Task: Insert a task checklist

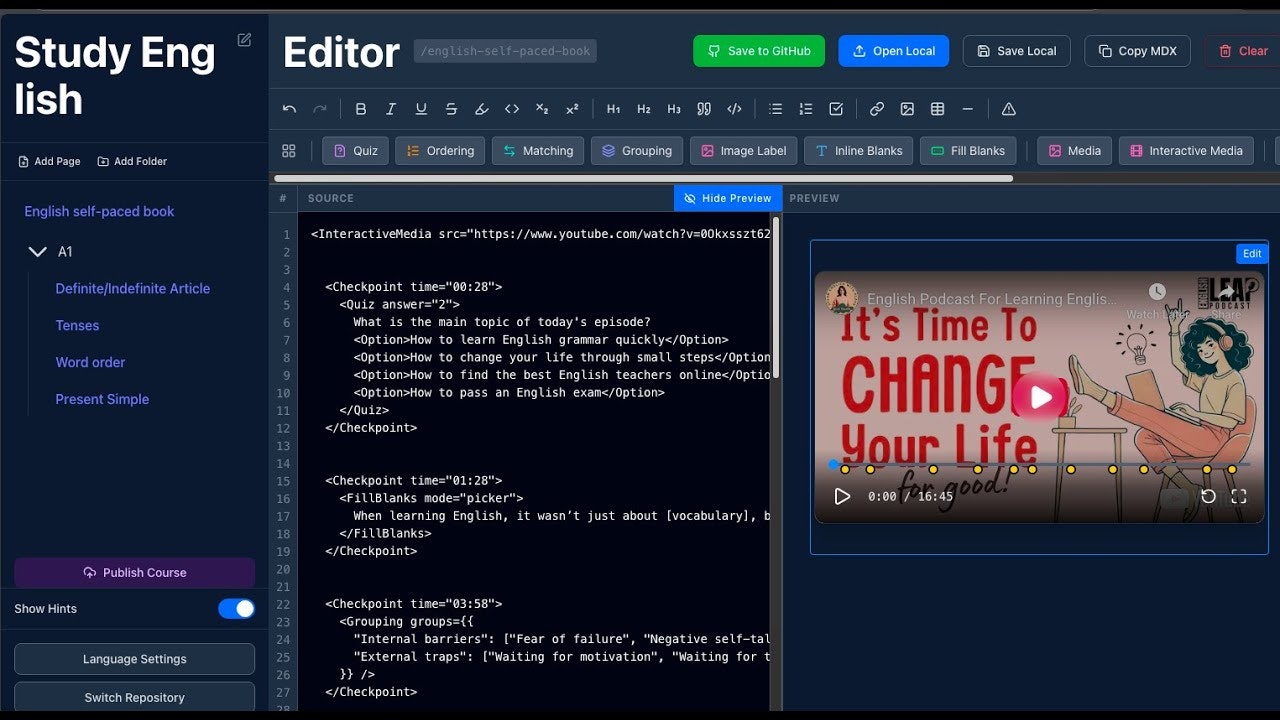Action: (x=836, y=109)
